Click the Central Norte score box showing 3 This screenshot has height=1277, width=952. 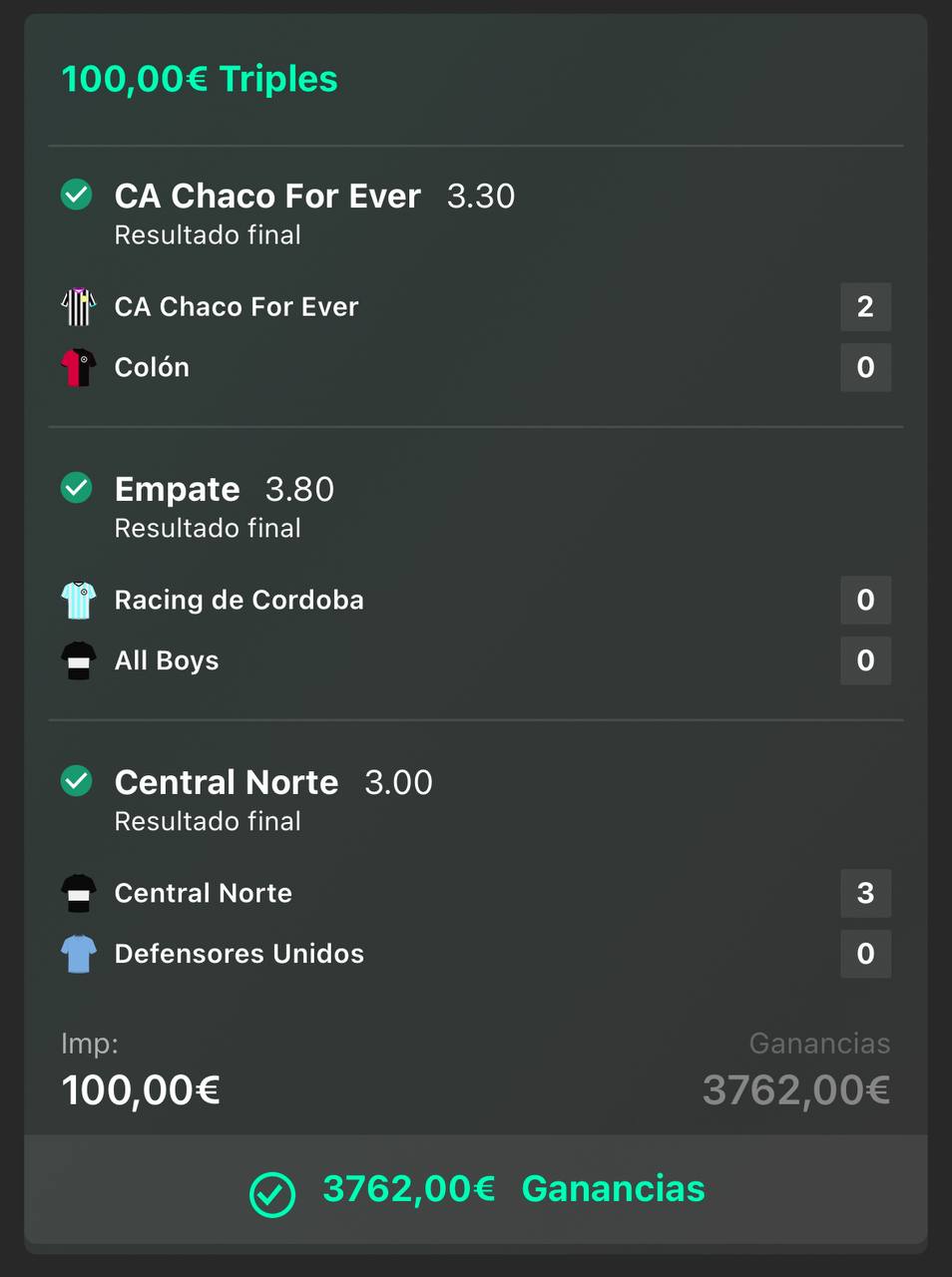coord(865,893)
